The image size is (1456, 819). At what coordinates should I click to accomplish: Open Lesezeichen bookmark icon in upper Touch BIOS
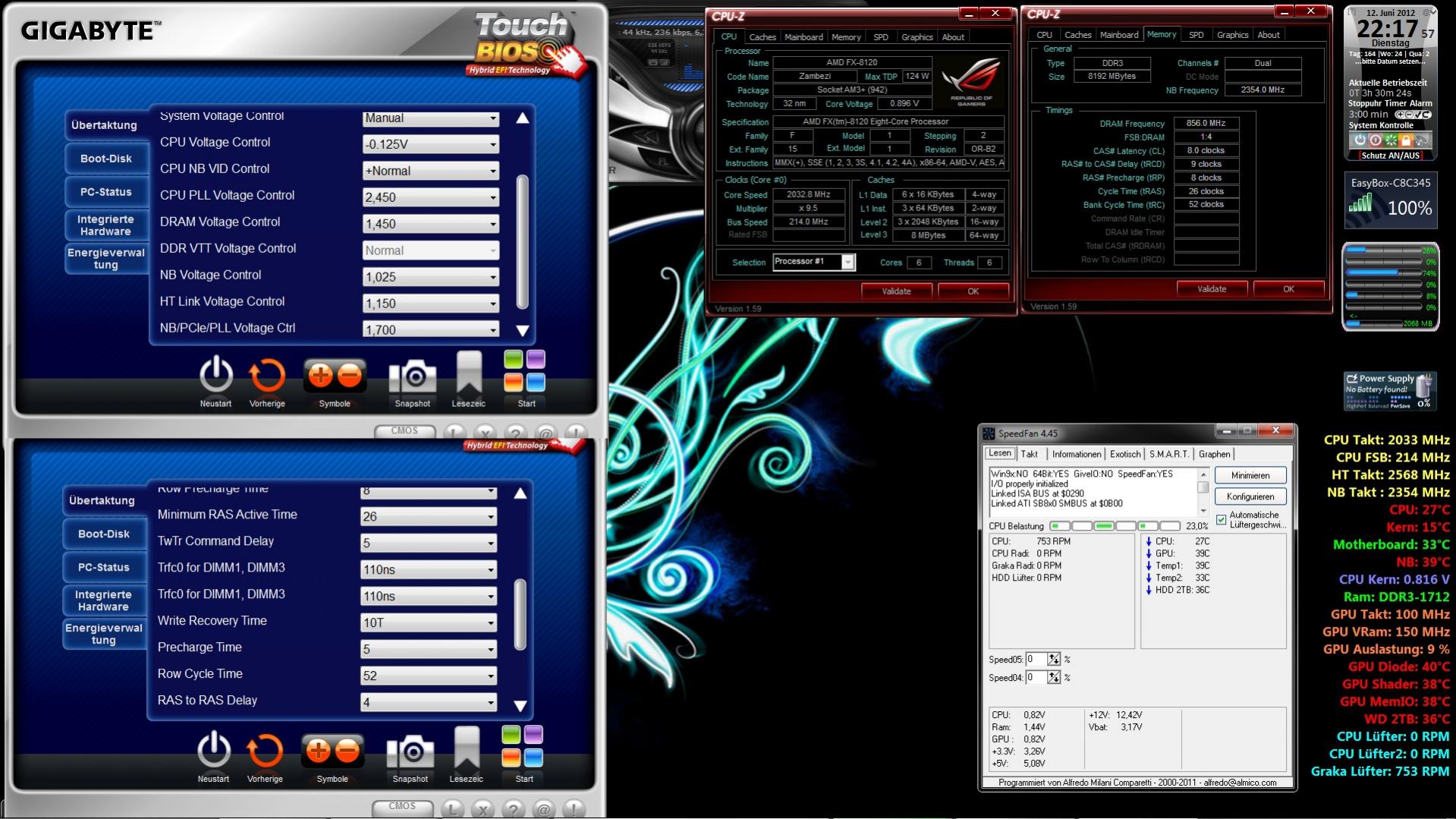[469, 373]
